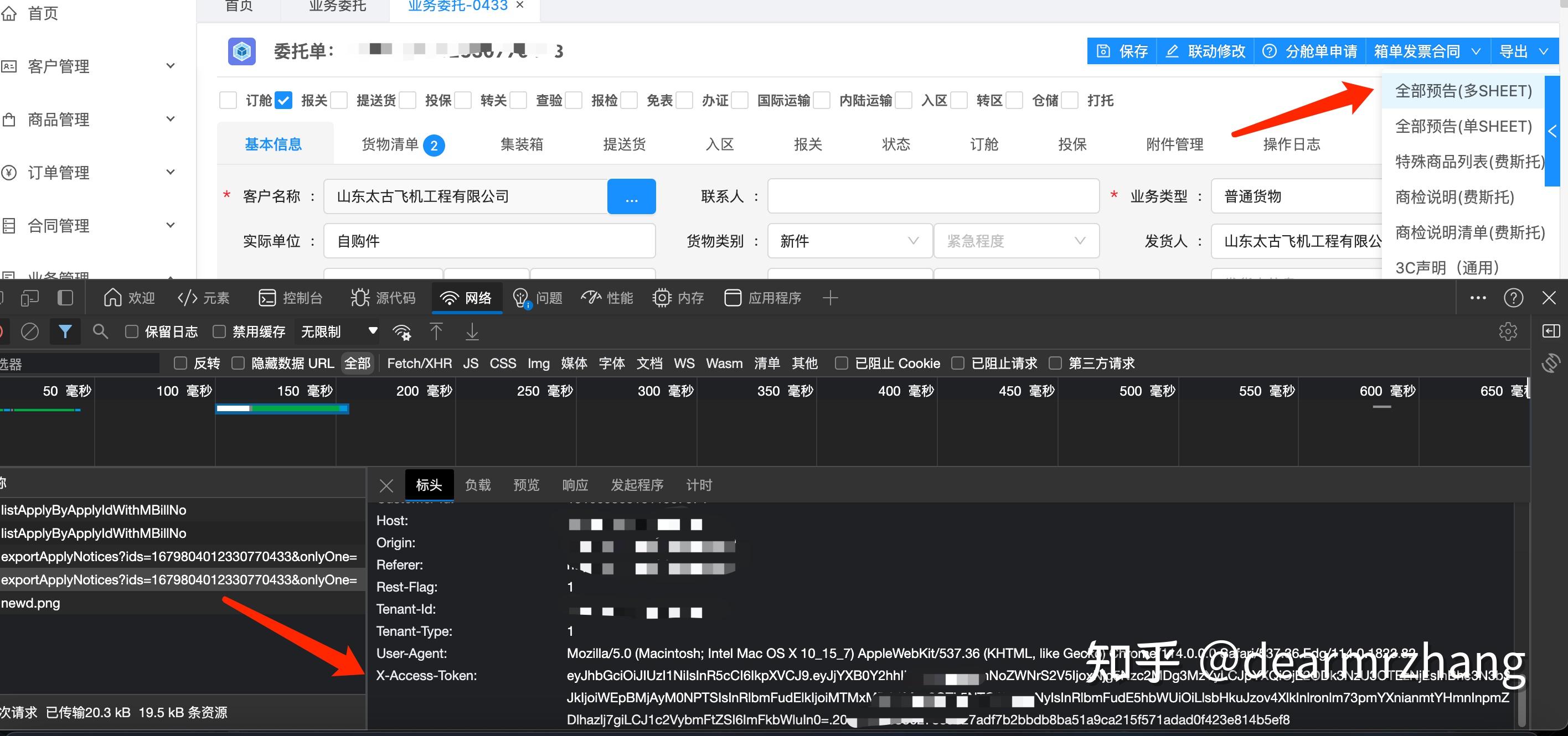Viewport: 1568px width, 736px height.
Task: Toggle the network filter funnel icon
Action: point(65,331)
